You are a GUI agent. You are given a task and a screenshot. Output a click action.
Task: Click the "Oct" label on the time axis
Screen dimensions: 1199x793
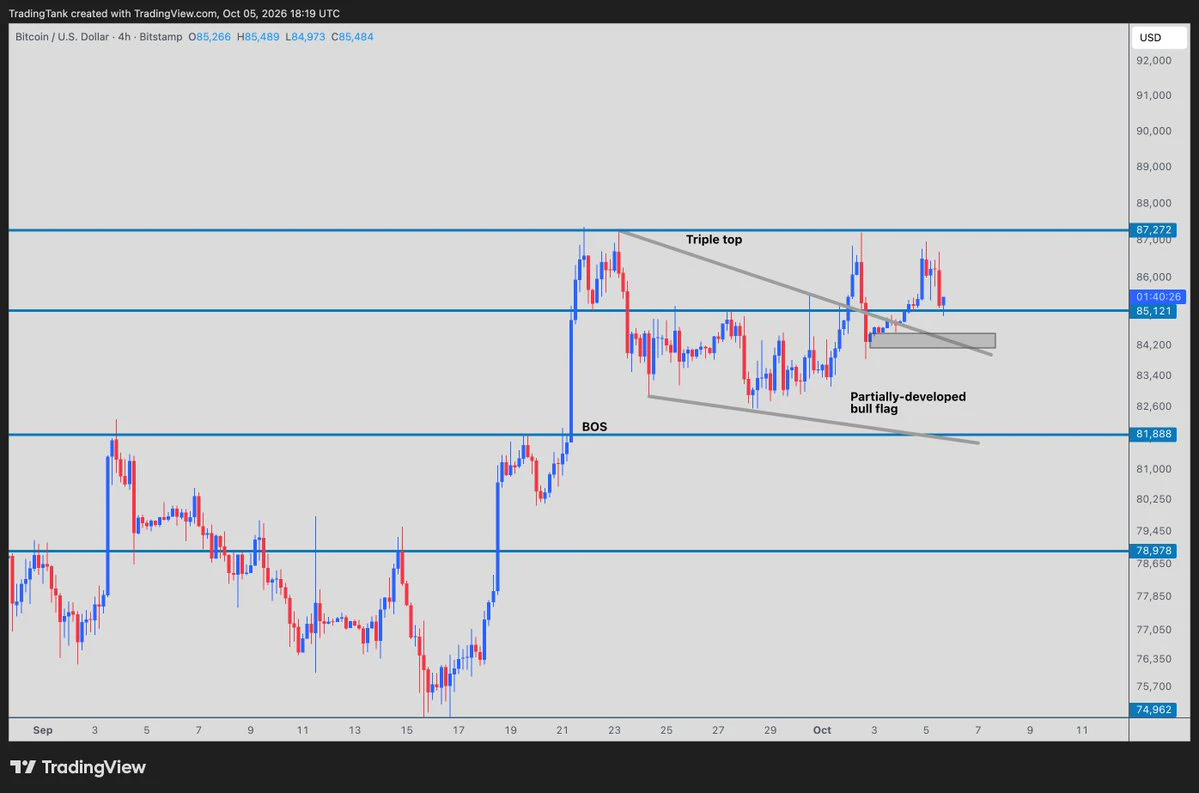pos(822,730)
